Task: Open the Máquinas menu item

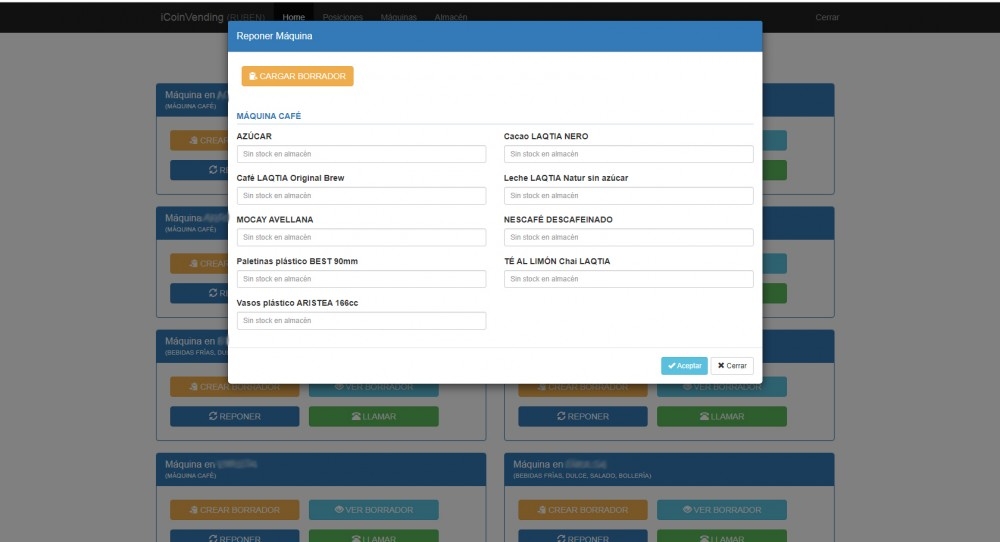Action: (x=398, y=17)
